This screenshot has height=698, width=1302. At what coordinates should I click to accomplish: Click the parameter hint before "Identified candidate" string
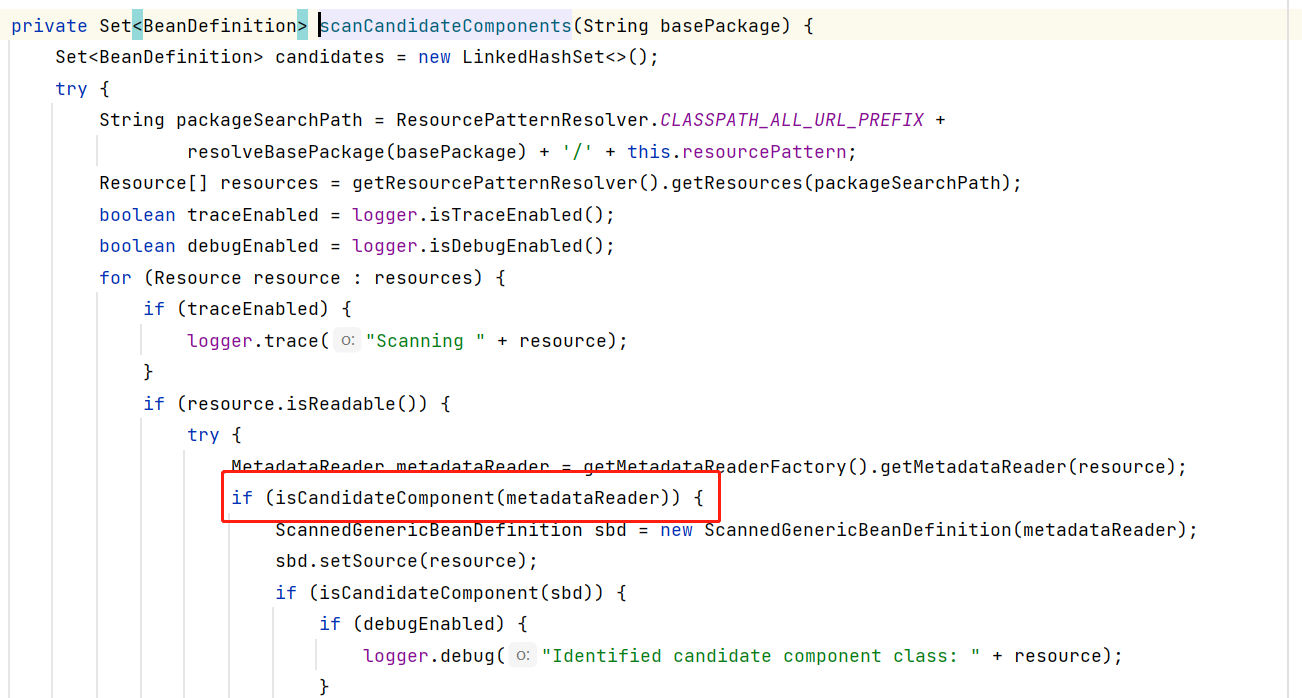522,656
